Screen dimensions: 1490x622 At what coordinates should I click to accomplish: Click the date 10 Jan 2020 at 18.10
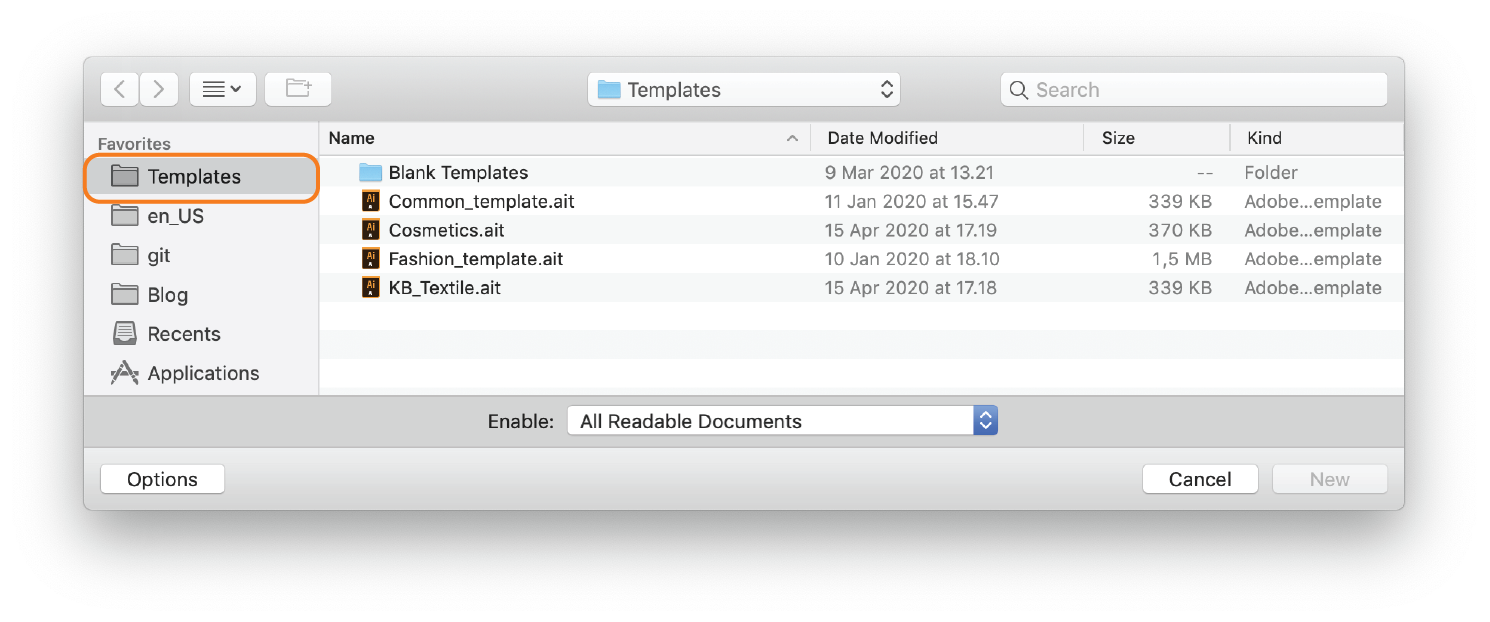[912, 259]
